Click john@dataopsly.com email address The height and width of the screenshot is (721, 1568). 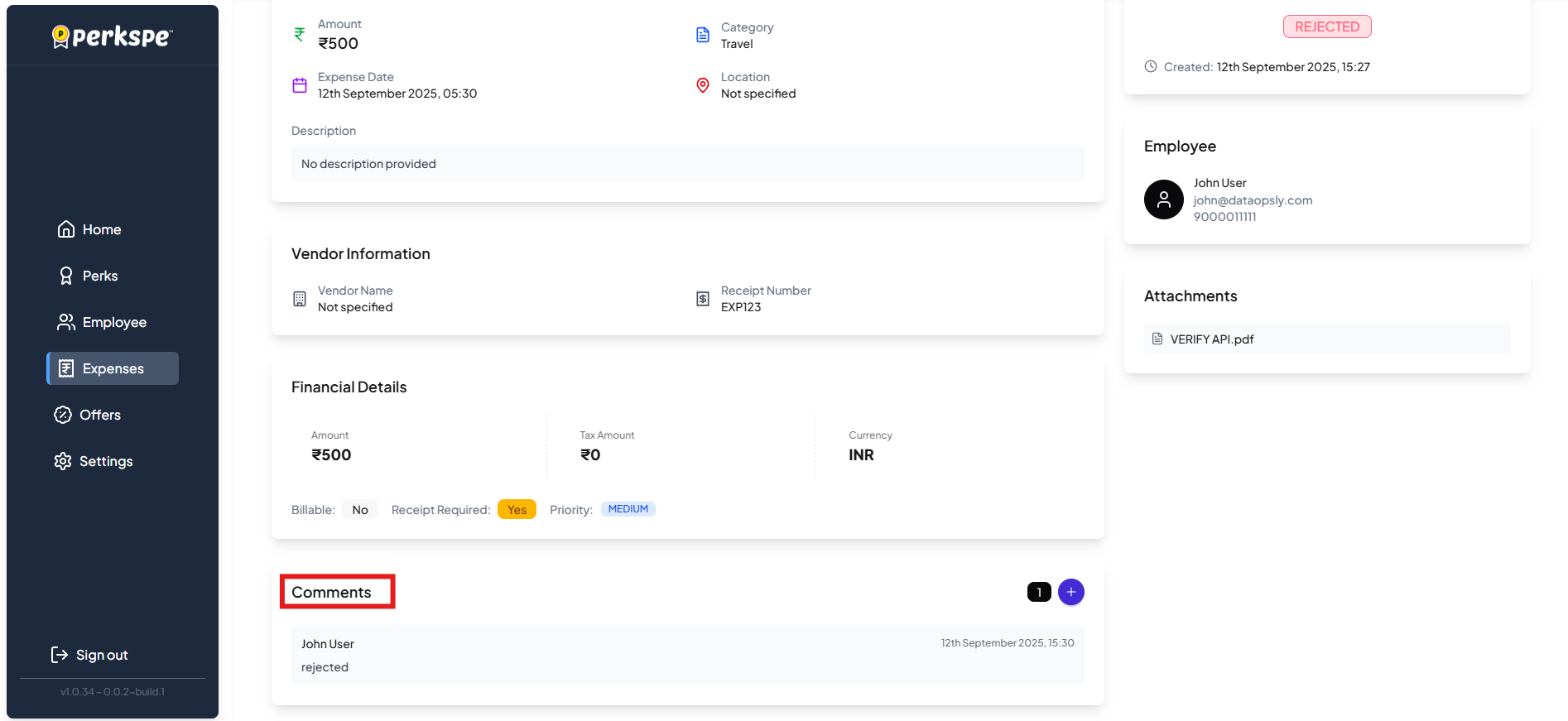[x=1253, y=200]
